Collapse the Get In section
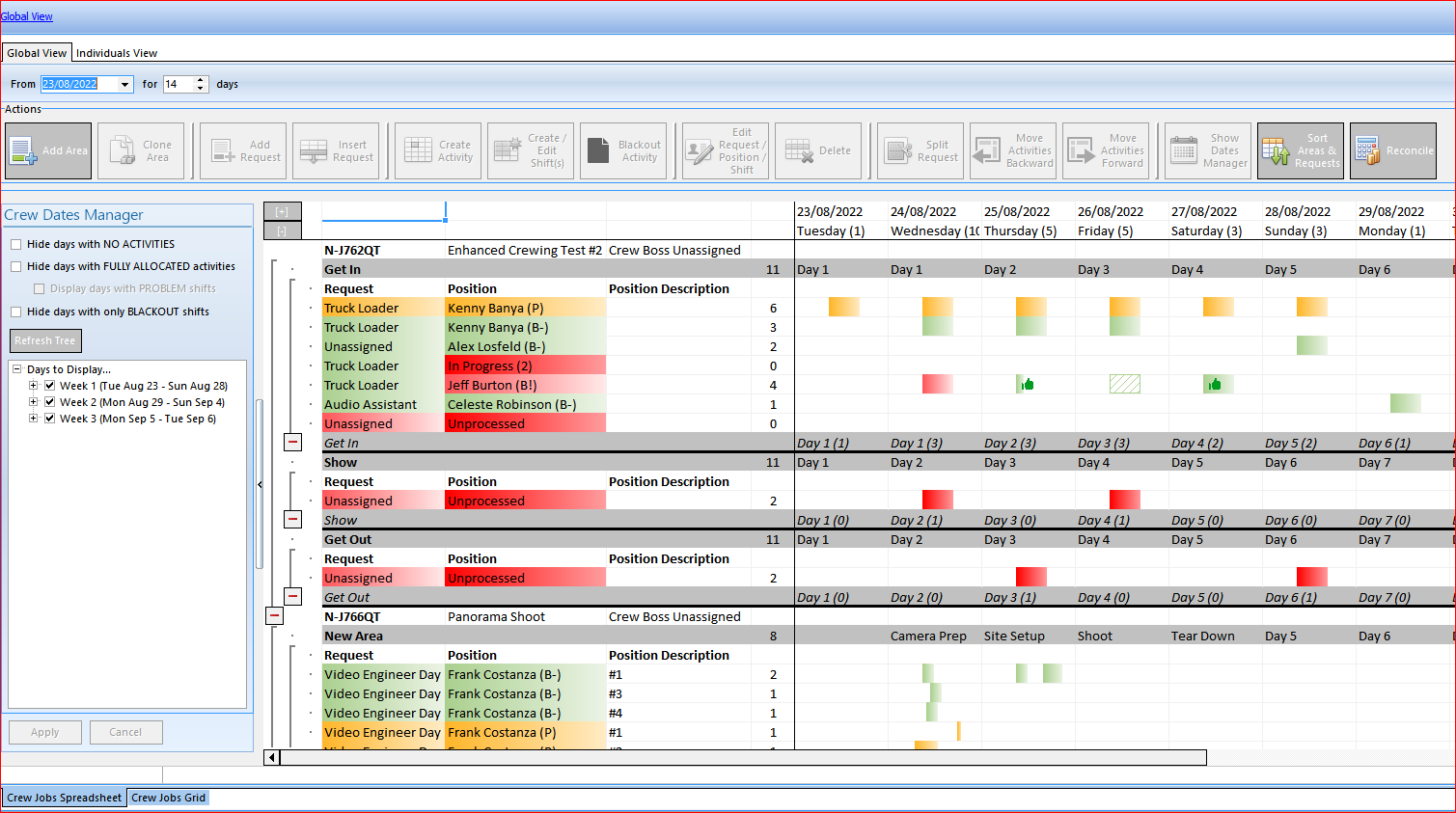 pos(293,442)
